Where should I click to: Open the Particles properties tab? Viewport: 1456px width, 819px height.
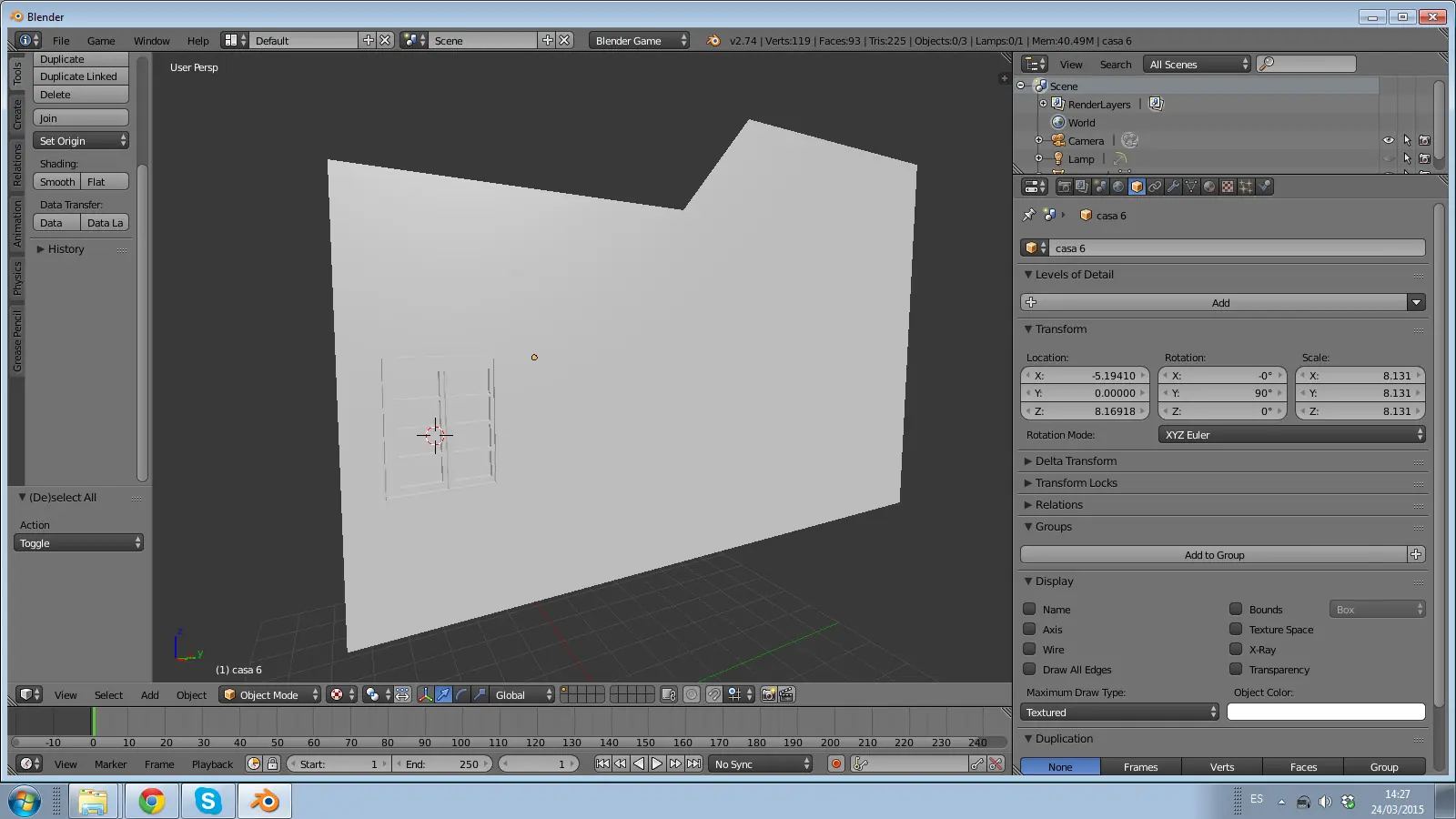point(1246,187)
